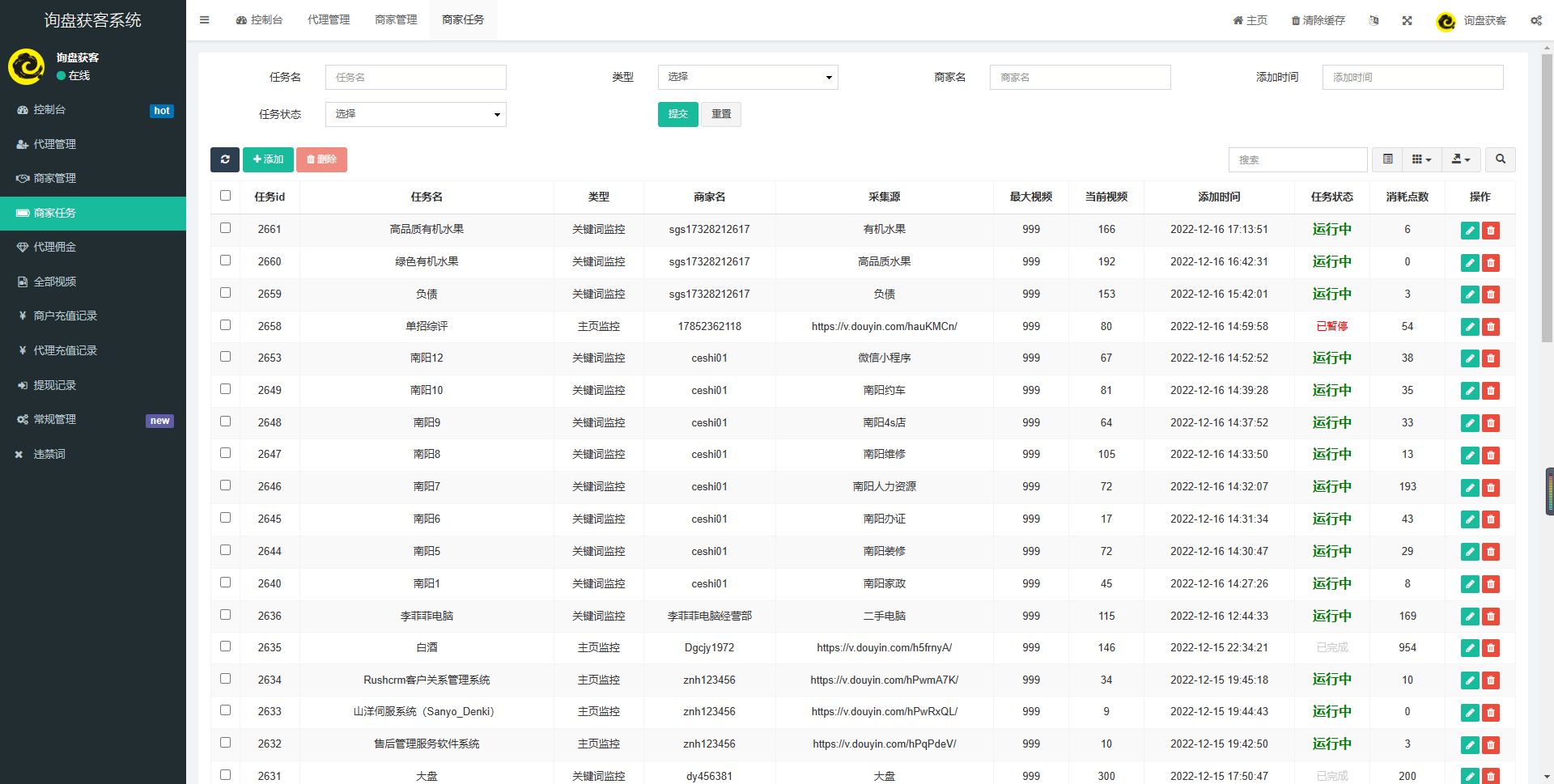Focus the 商家名 filter input

(1080, 77)
